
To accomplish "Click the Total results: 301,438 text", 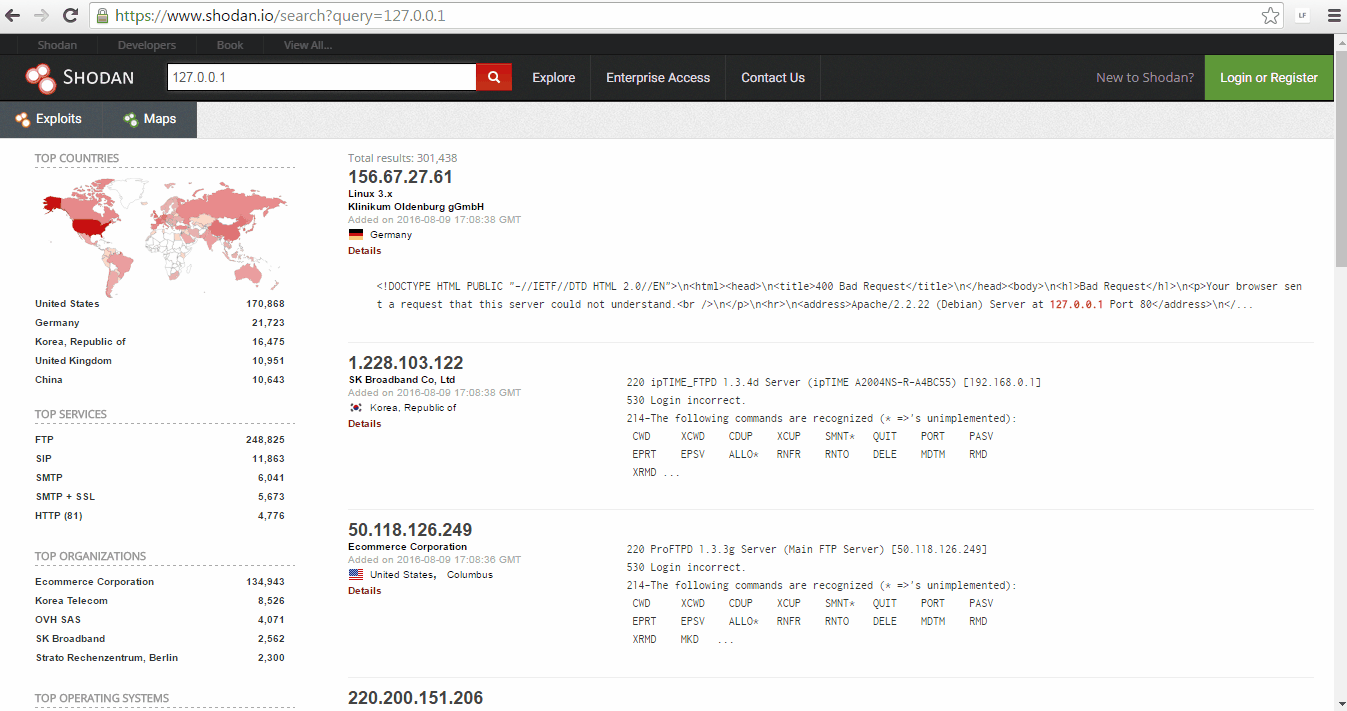I will tap(403, 158).
